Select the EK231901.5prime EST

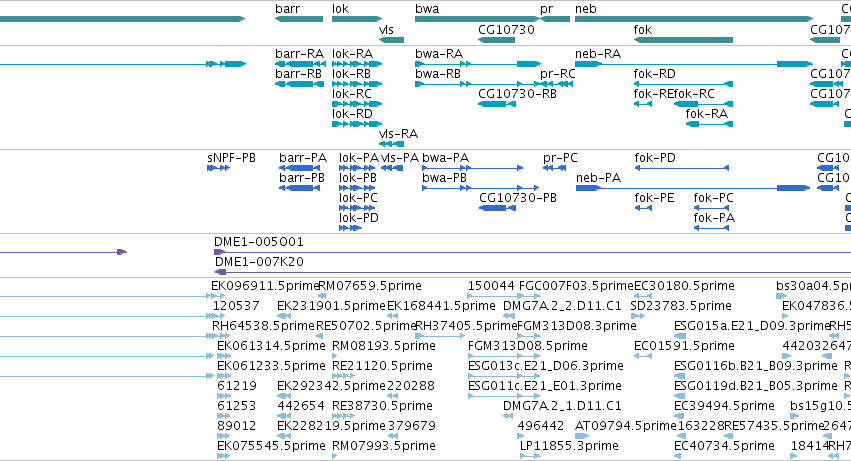[x=282, y=317]
